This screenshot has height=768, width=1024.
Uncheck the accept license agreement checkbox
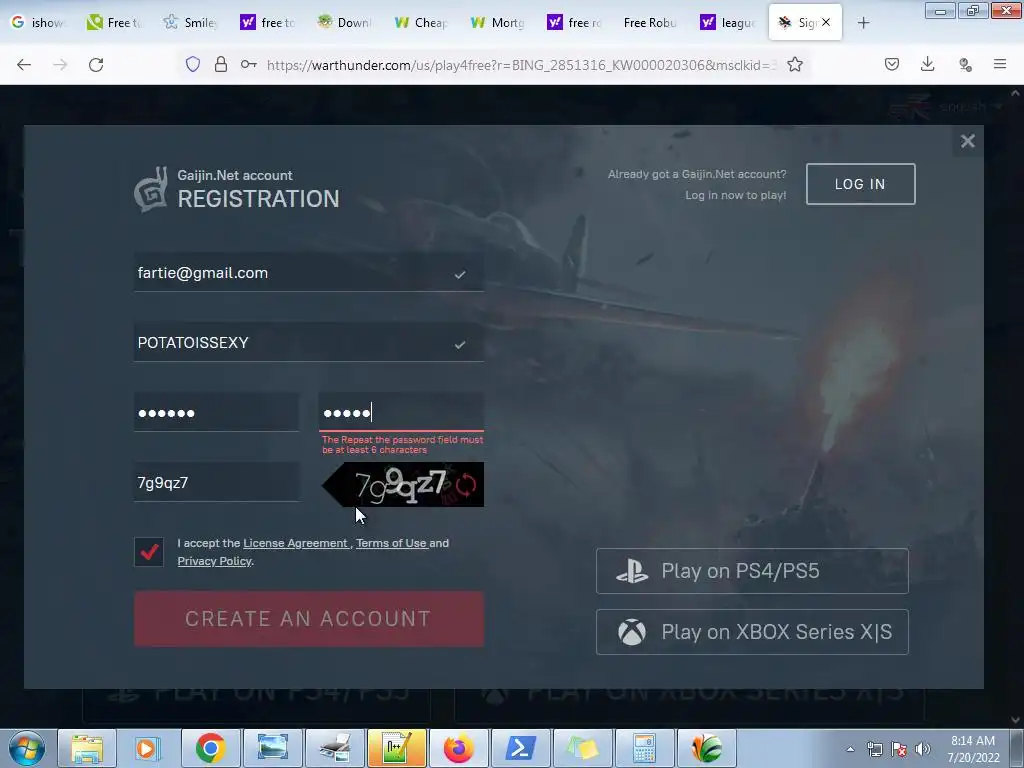(x=149, y=552)
